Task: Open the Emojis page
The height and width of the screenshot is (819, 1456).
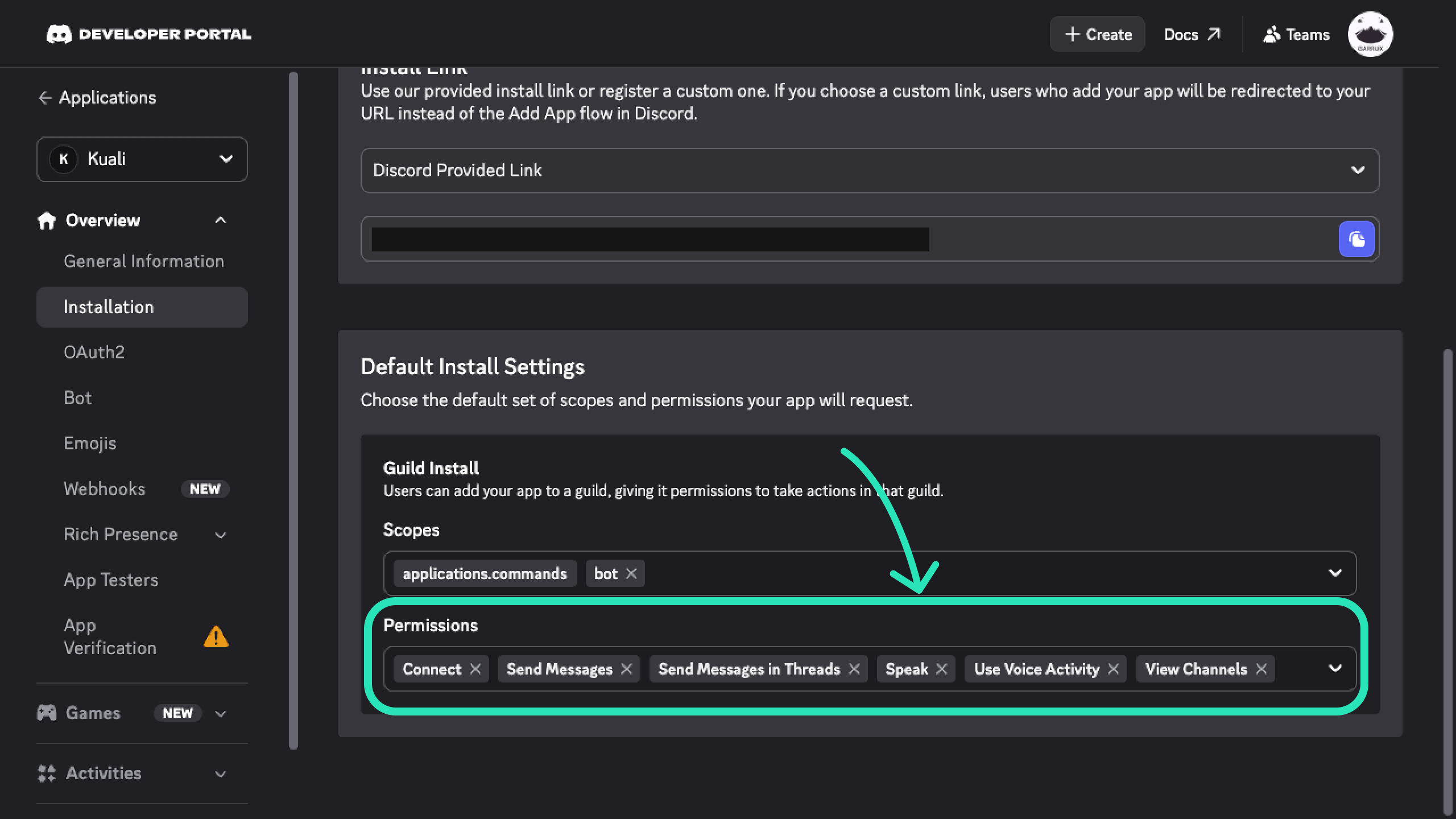Action: [x=142, y=443]
